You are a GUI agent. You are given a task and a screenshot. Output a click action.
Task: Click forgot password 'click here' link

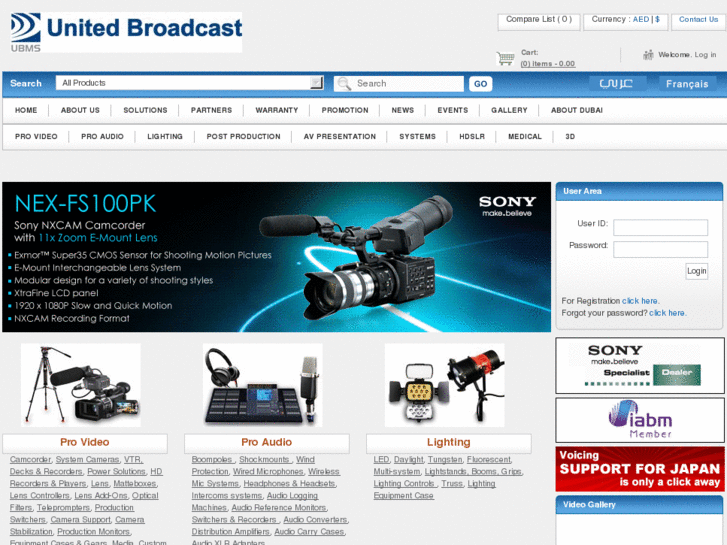point(667,313)
